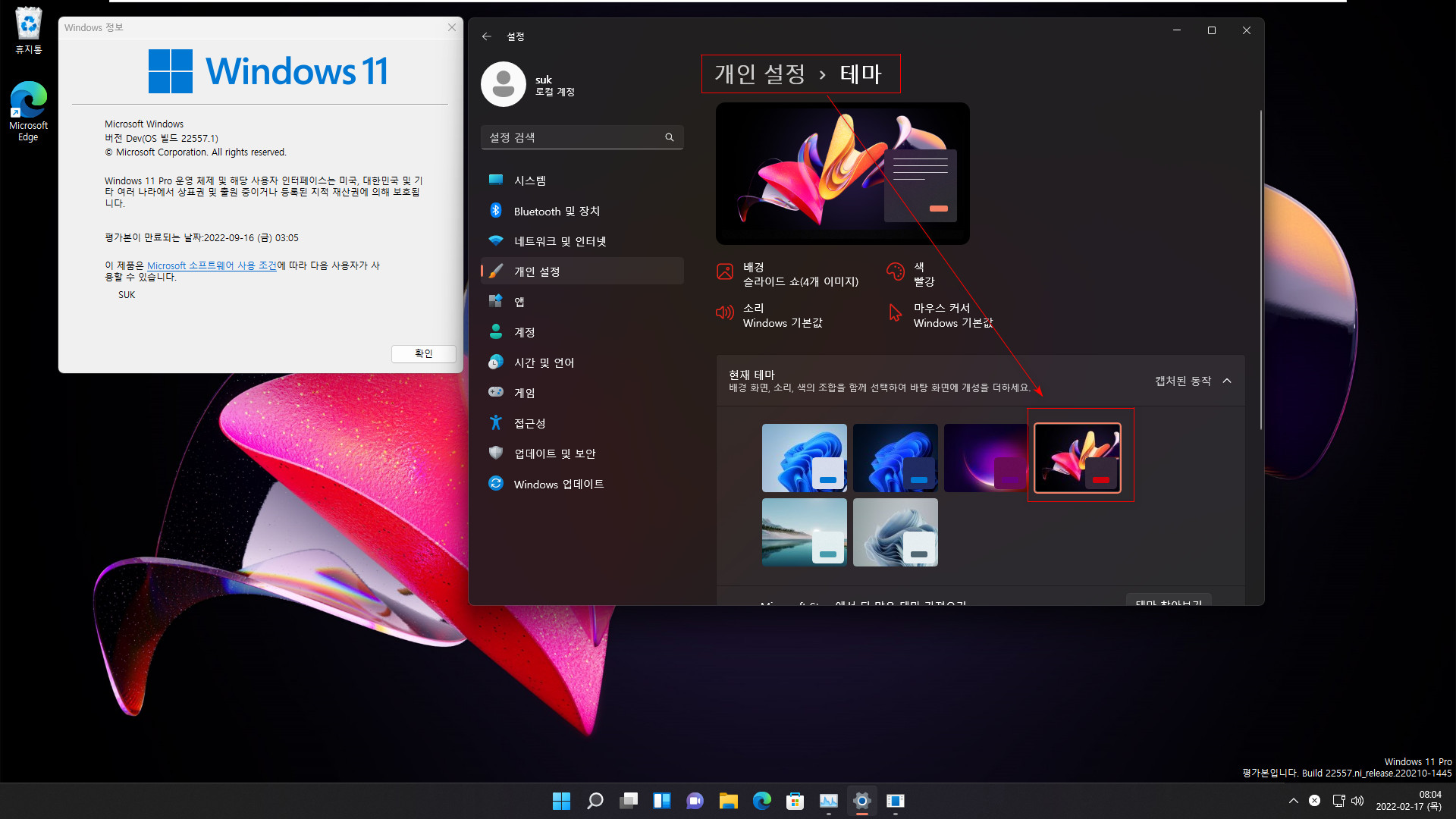The height and width of the screenshot is (819, 1456).
Task: Show hidden tray icons chevron
Action: [1294, 801]
